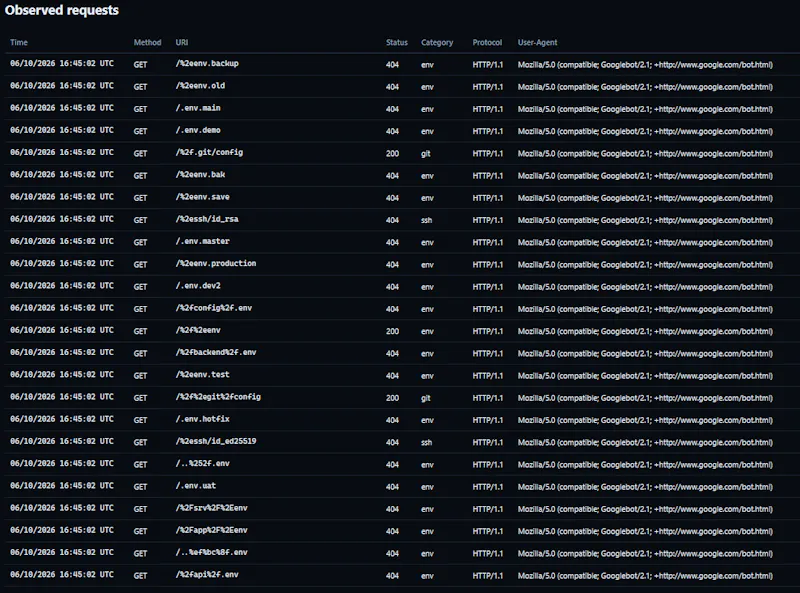Select the URI /%2f%2egit%2fconfig
The height and width of the screenshot is (593, 800).
218,397
